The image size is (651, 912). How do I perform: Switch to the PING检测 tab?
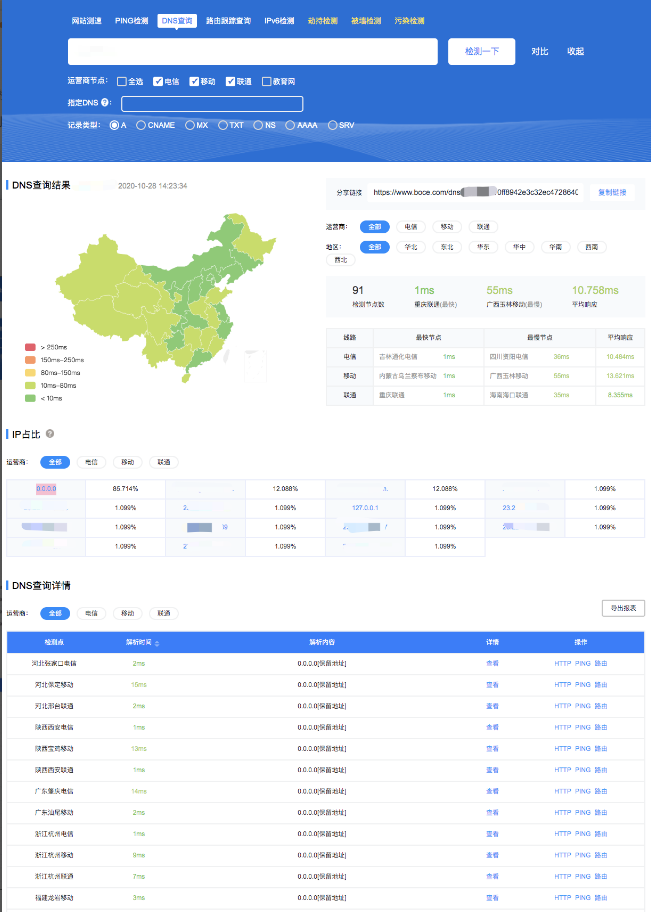point(131,20)
